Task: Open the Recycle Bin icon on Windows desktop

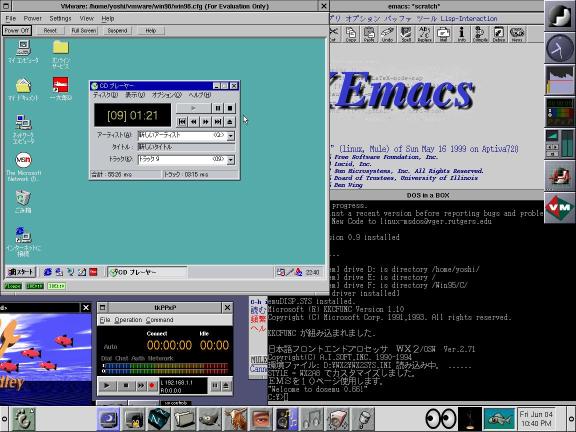Action: (x=23, y=201)
